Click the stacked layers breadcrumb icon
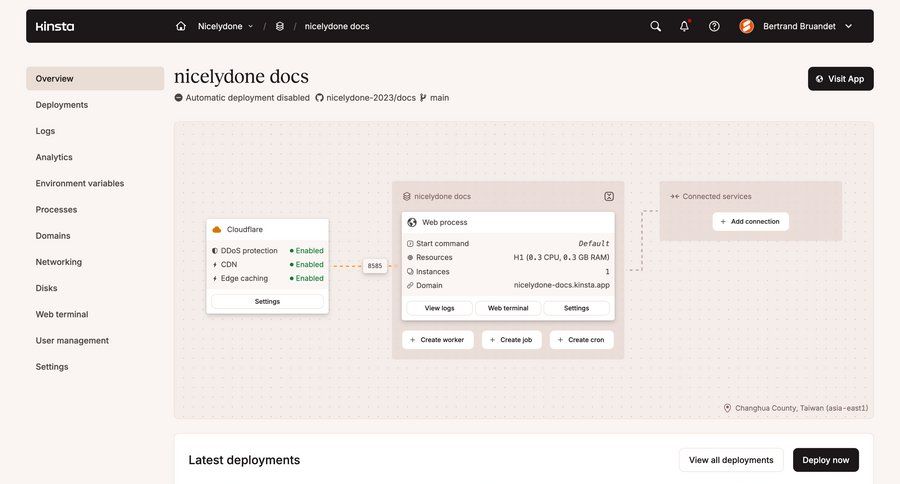Viewport: 900px width, 484px height. click(x=280, y=26)
